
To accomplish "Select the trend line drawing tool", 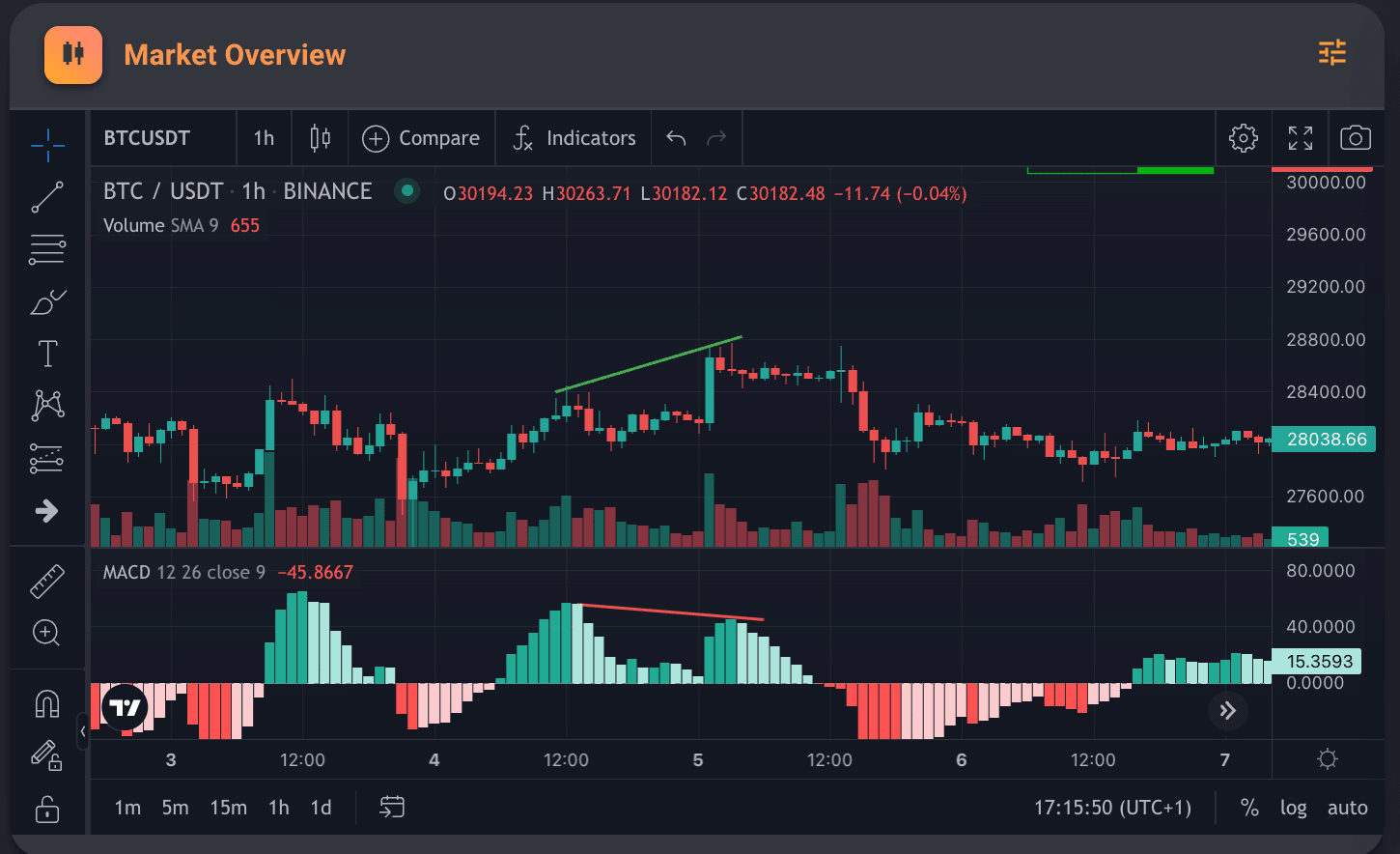I will pyautogui.click(x=47, y=197).
